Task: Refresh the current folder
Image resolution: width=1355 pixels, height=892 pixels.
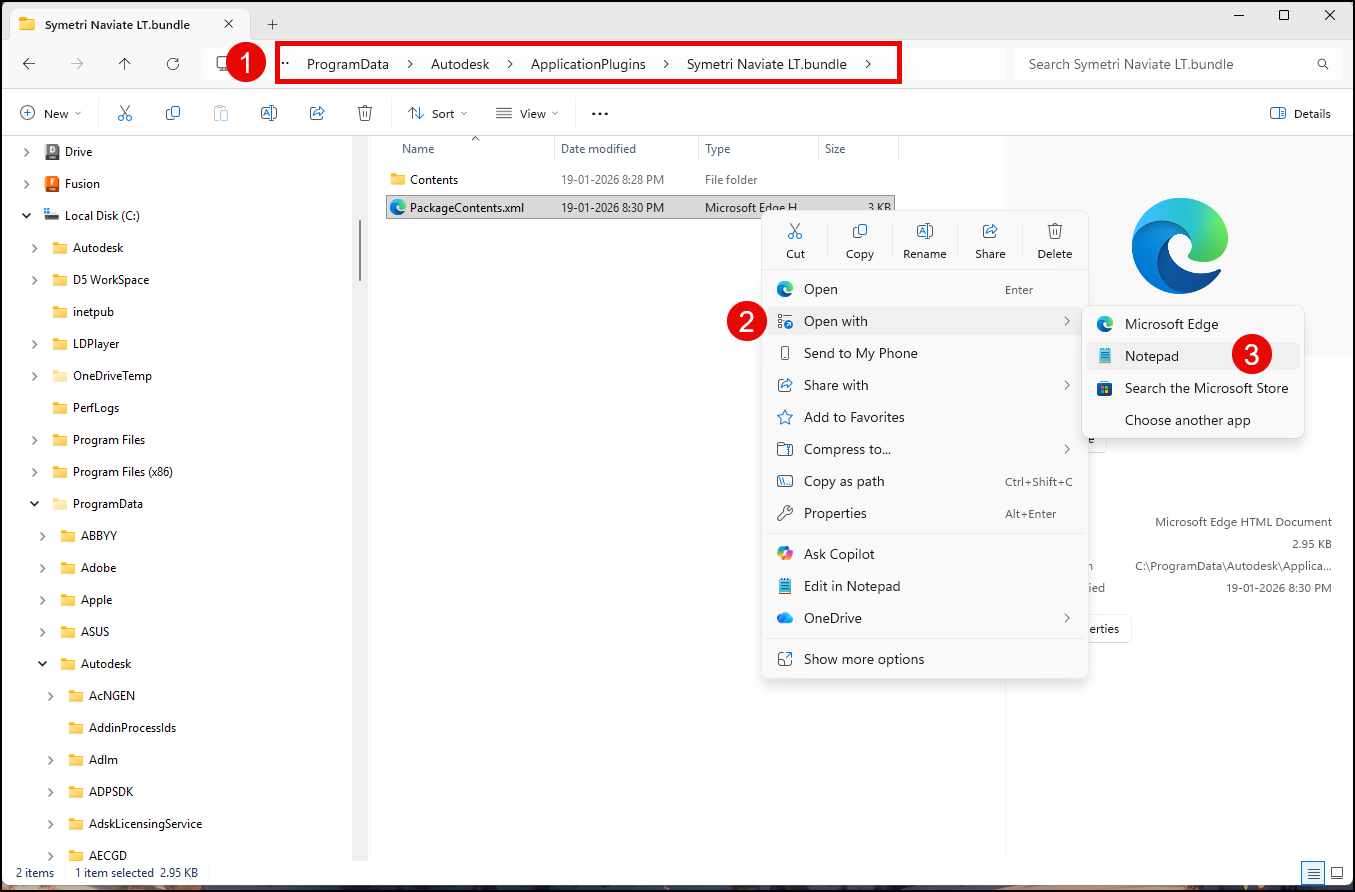Action: (173, 64)
